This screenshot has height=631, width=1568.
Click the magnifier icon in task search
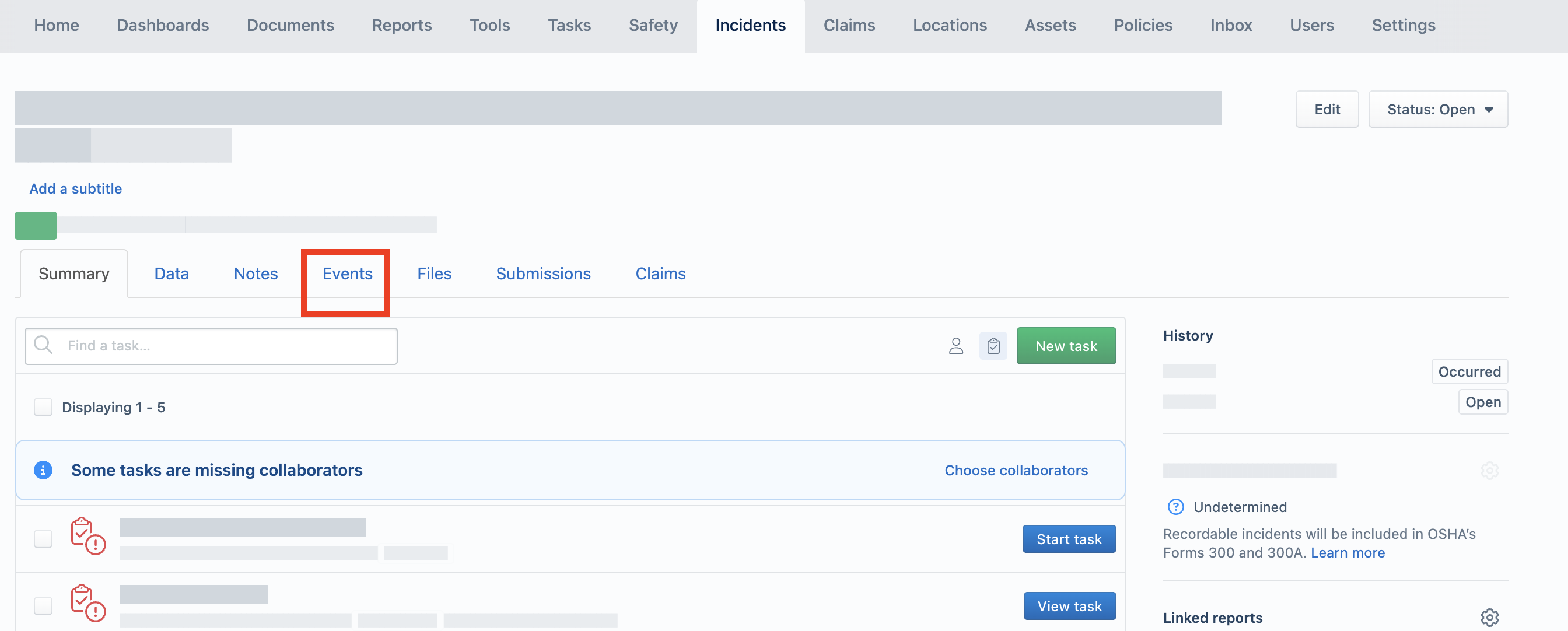pos(43,345)
